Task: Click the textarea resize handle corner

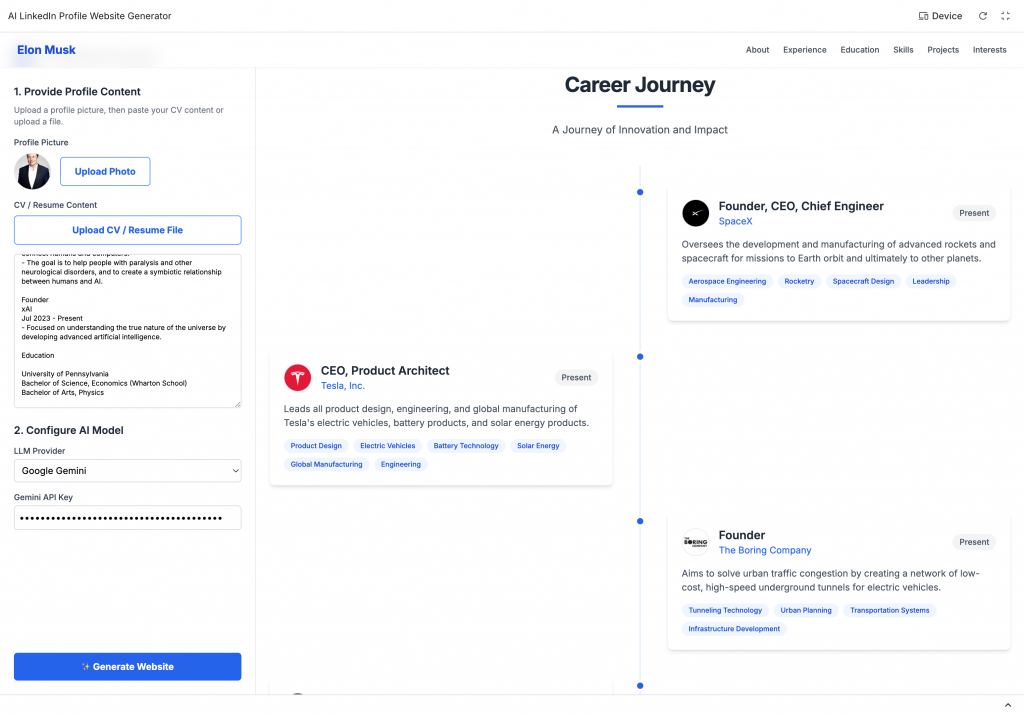Action: point(237,404)
